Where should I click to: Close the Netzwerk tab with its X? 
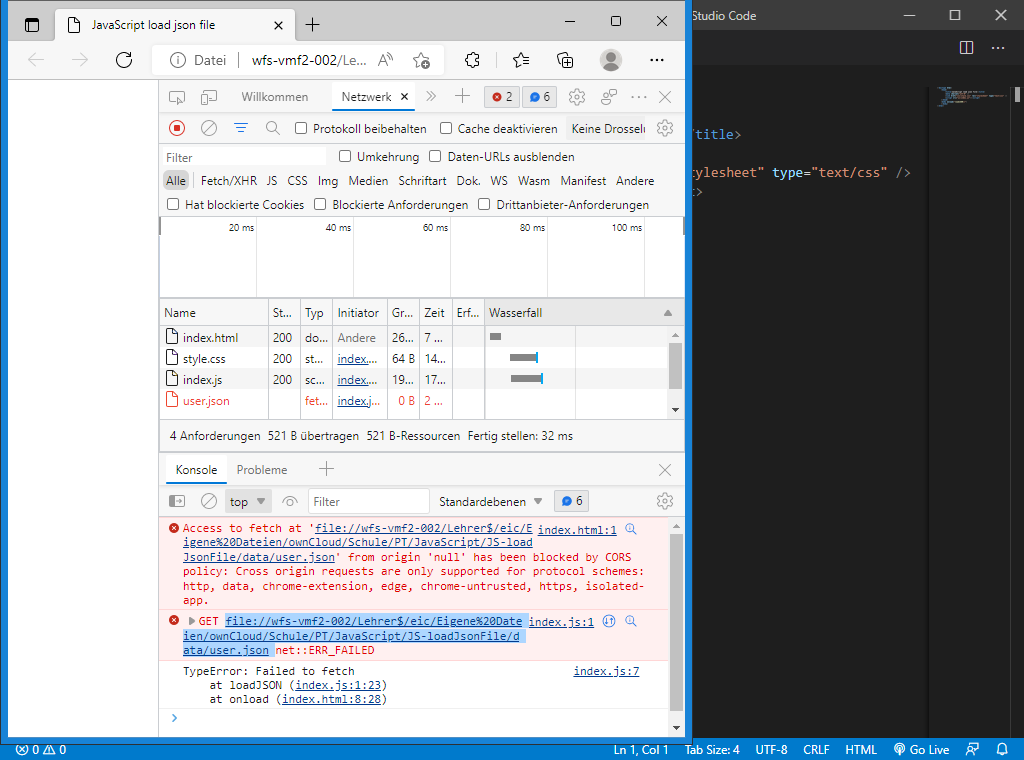pos(404,97)
